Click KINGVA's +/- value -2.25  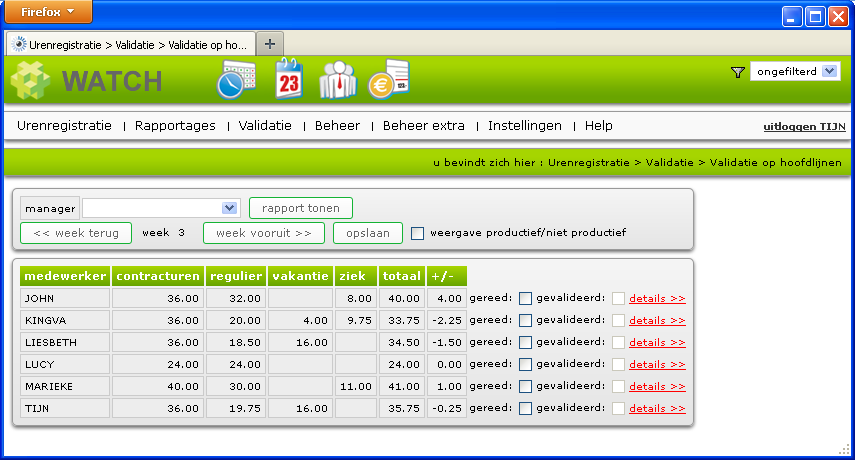[x=447, y=320]
